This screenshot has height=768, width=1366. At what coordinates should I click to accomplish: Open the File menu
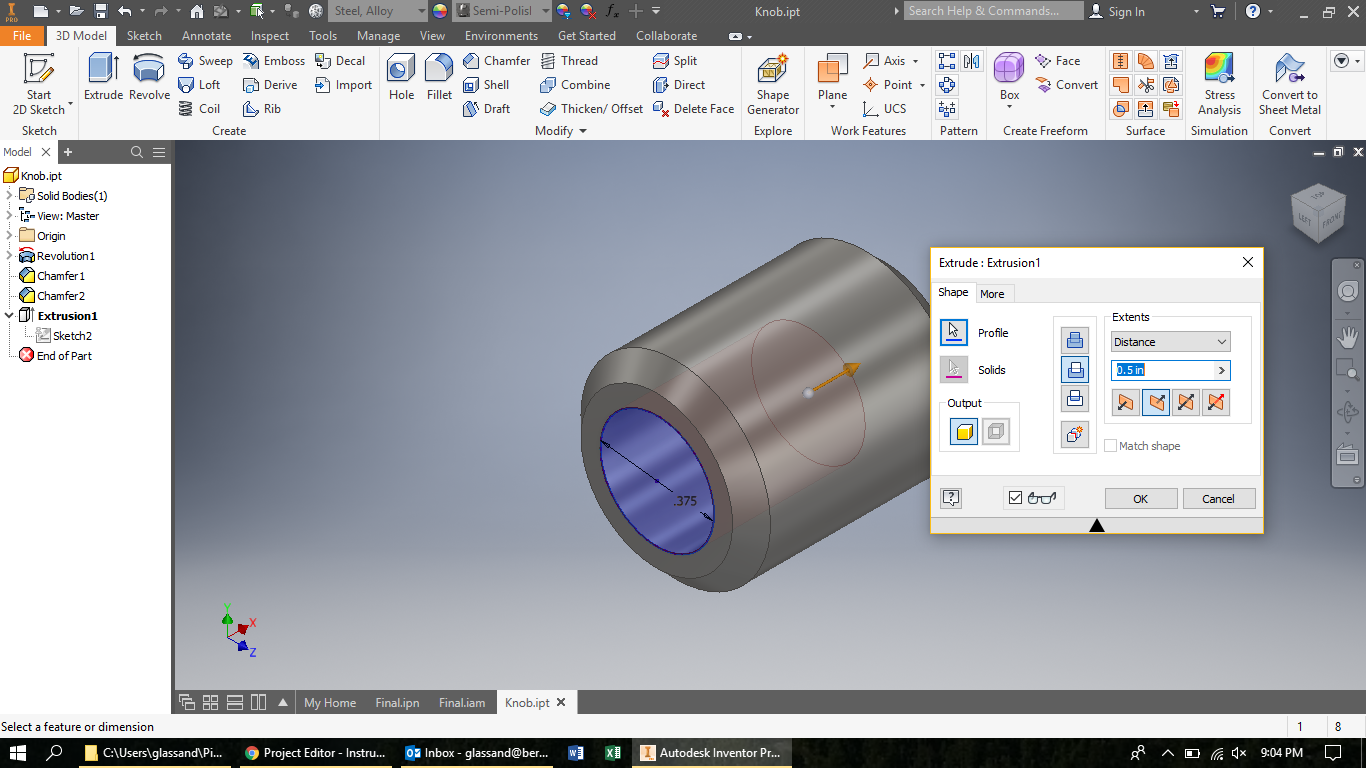point(22,35)
